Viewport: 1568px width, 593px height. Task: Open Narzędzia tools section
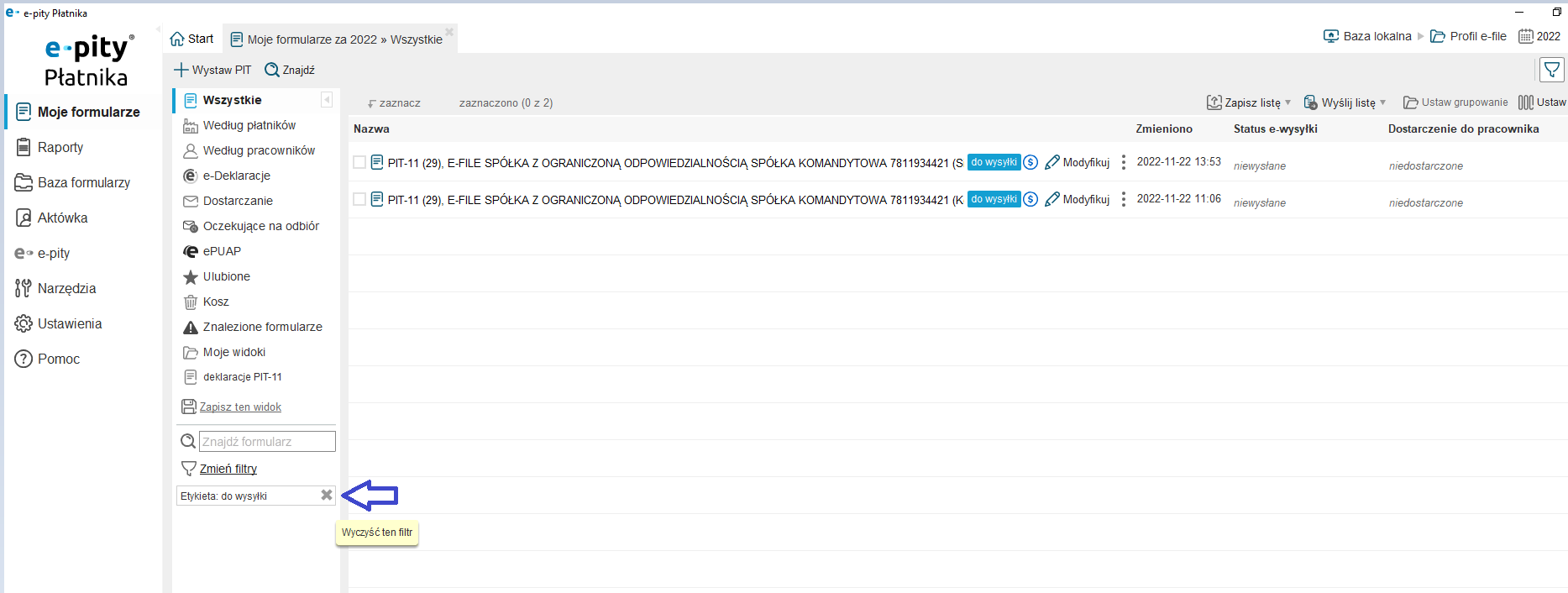(55, 288)
